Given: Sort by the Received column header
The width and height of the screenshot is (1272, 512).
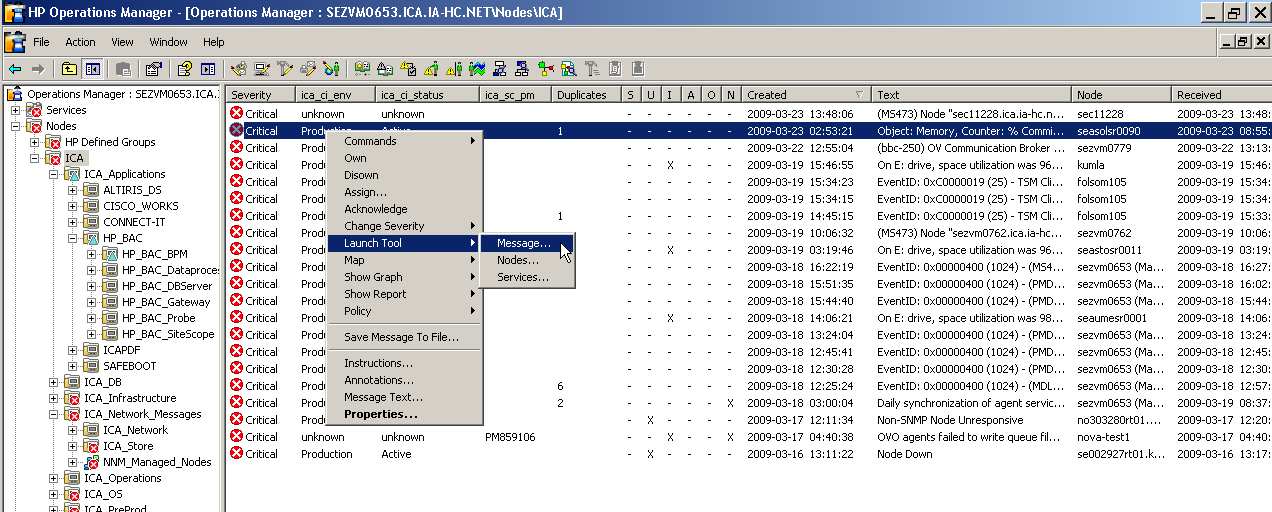Looking at the screenshot, I should (1222, 95).
